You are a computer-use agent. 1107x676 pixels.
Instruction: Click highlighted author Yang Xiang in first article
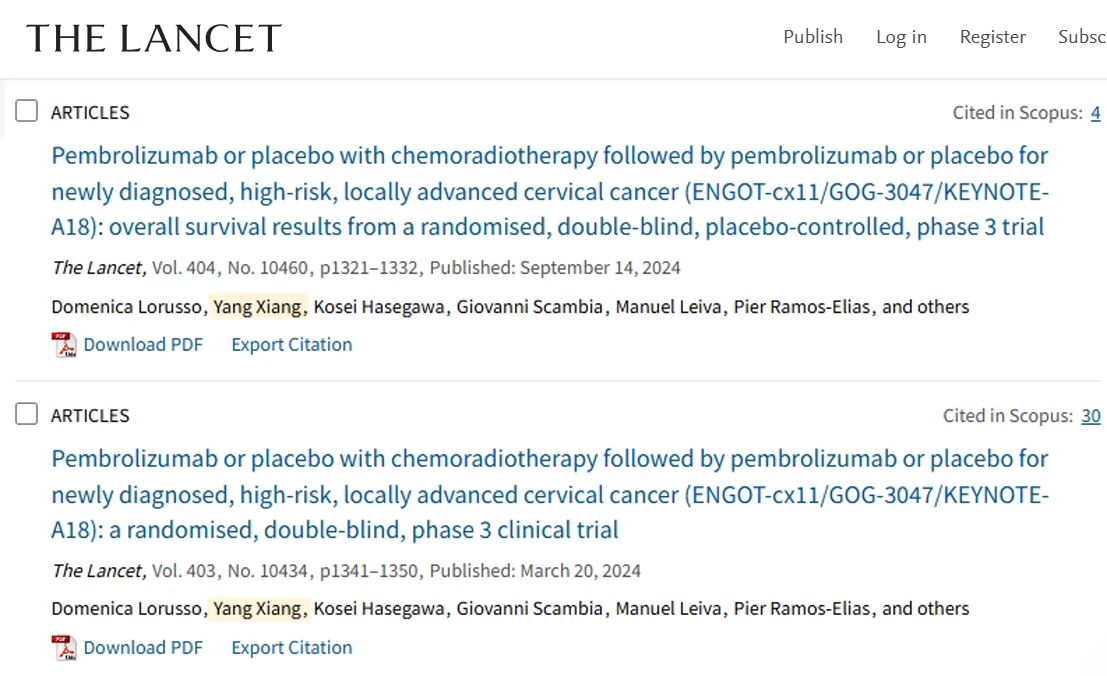tap(257, 307)
